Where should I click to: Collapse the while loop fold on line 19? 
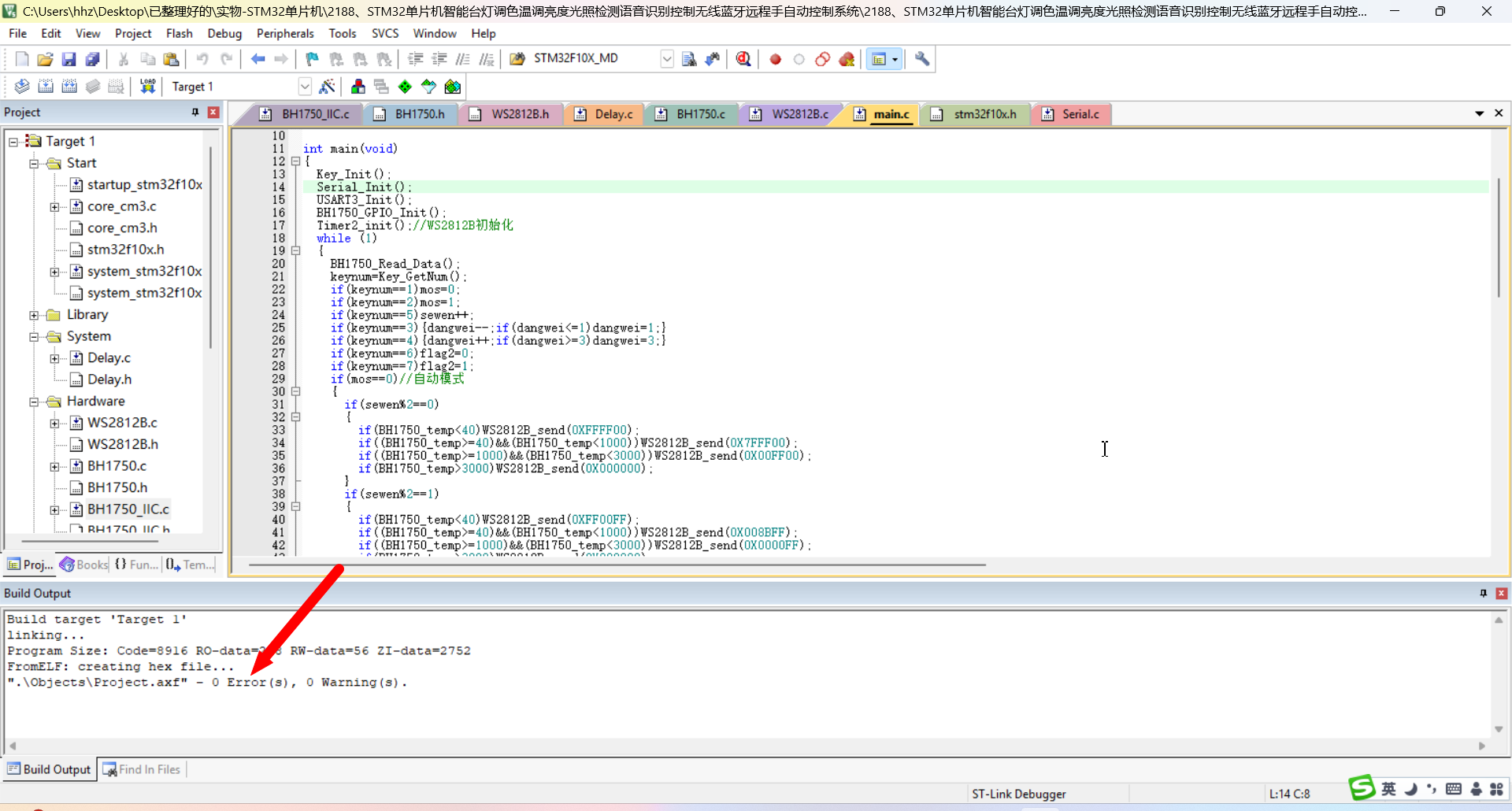[x=296, y=251]
